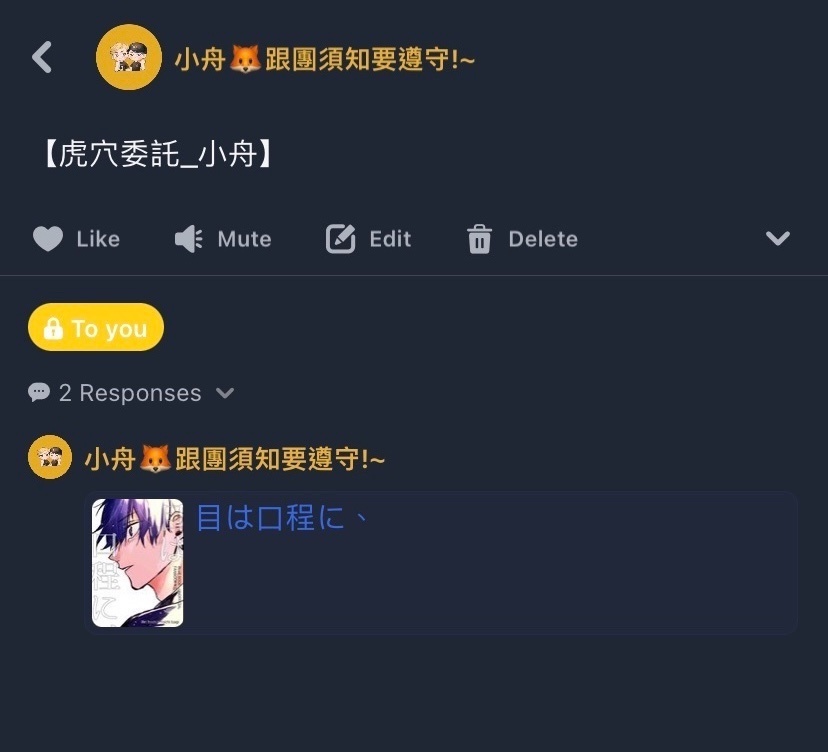Select the Delete action label
828x752 pixels.
point(543,239)
